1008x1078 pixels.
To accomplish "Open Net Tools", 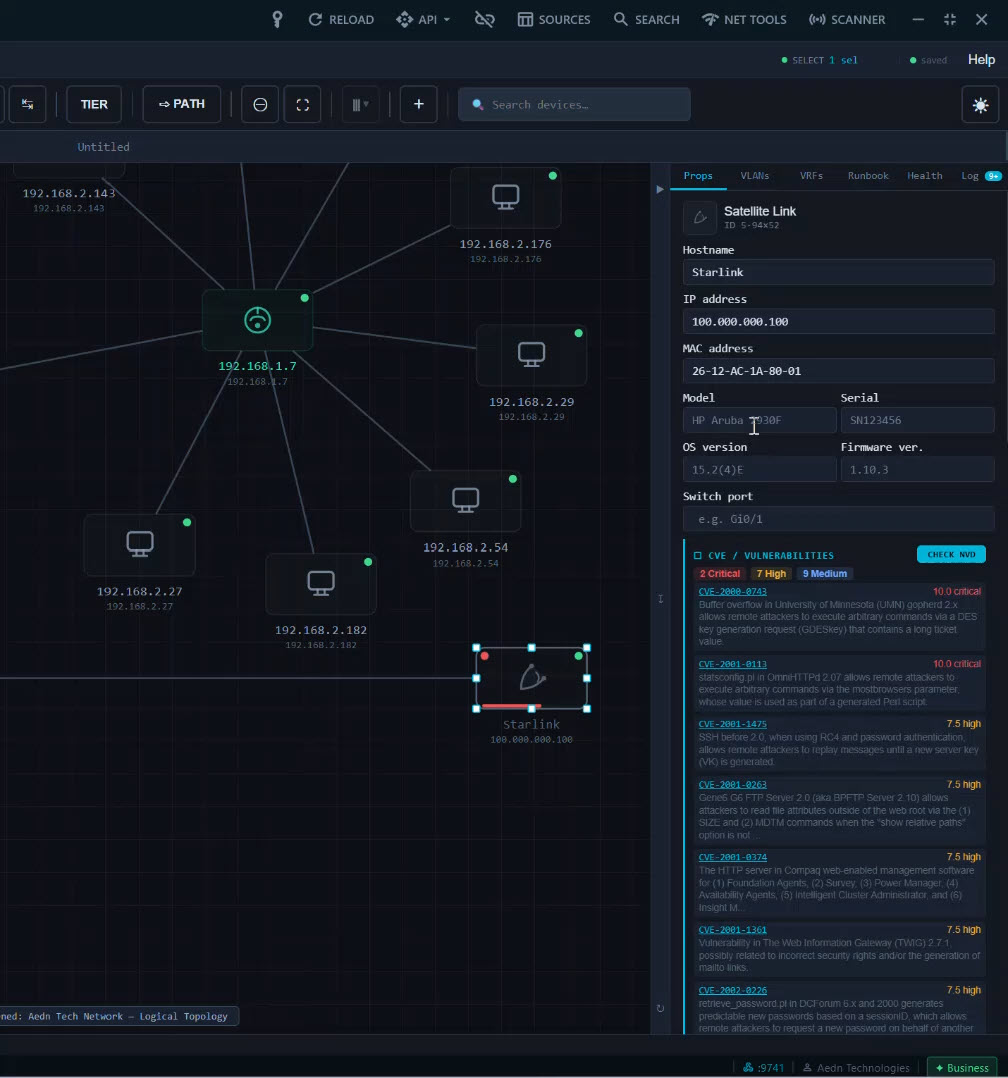I will (x=744, y=19).
